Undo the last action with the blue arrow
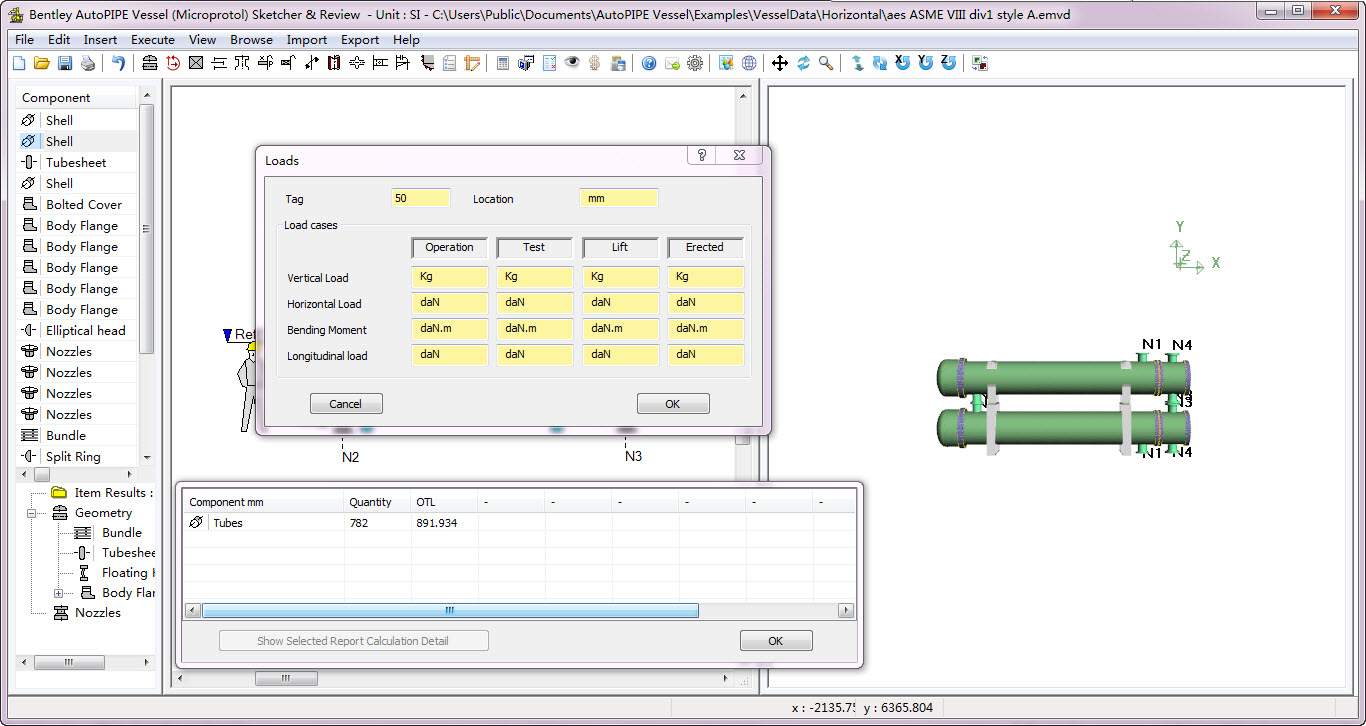 [119, 63]
